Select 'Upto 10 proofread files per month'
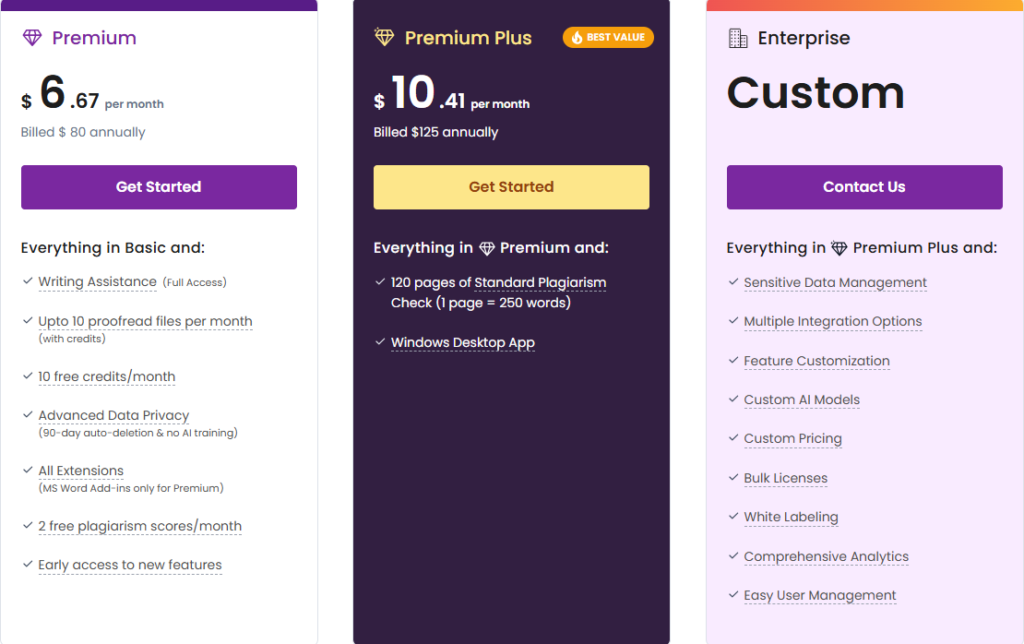The height and width of the screenshot is (644, 1024). pyautogui.click(x=145, y=321)
